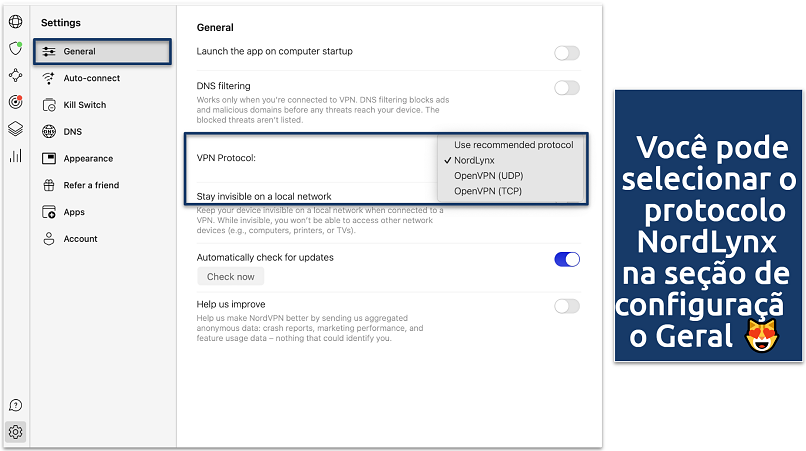
Task: Enable Launch the app on computer startup
Action: click(566, 53)
